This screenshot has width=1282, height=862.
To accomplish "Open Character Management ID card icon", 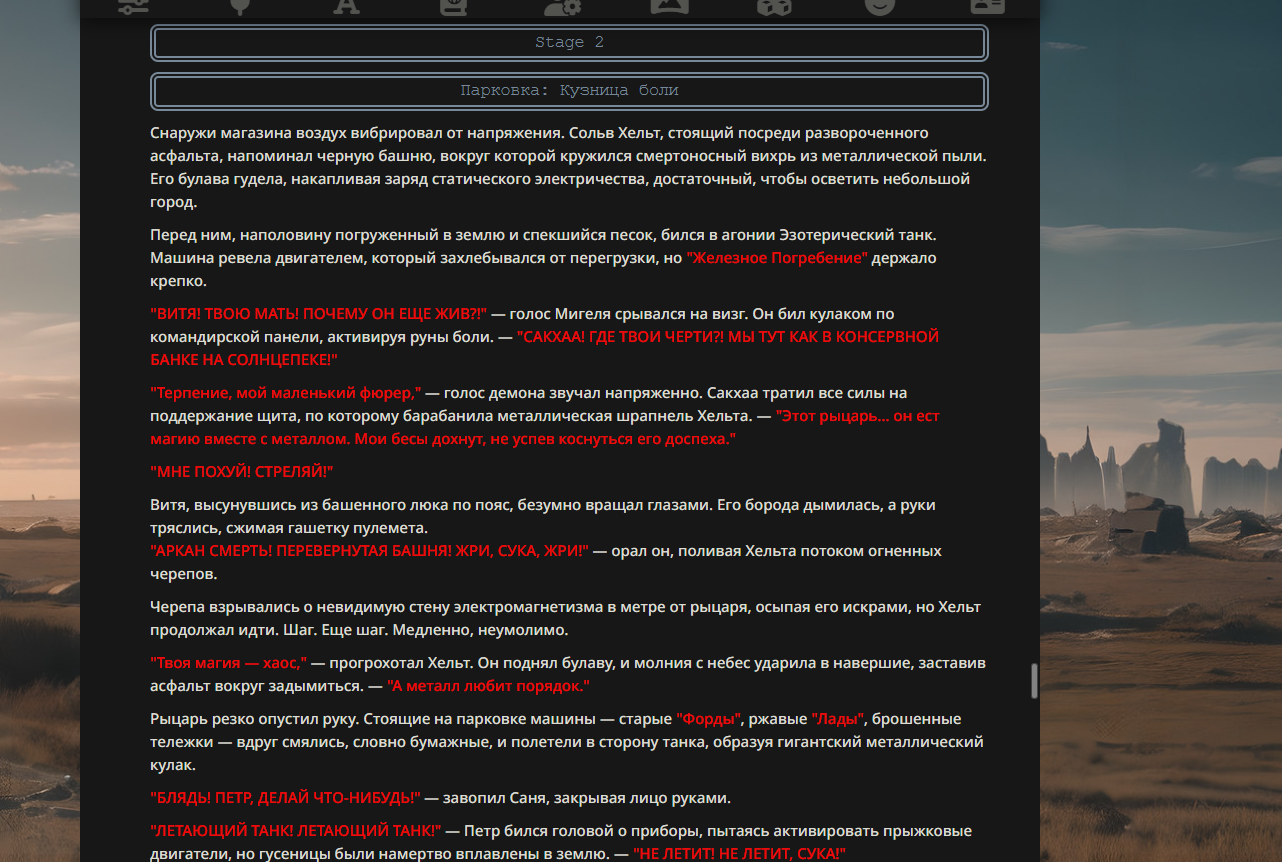I will click(x=987, y=6).
